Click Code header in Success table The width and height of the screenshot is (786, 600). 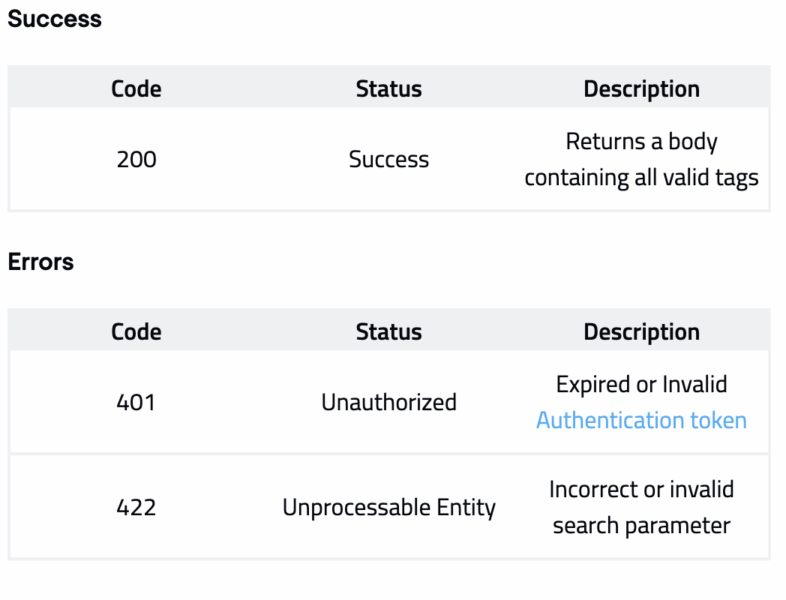point(136,89)
